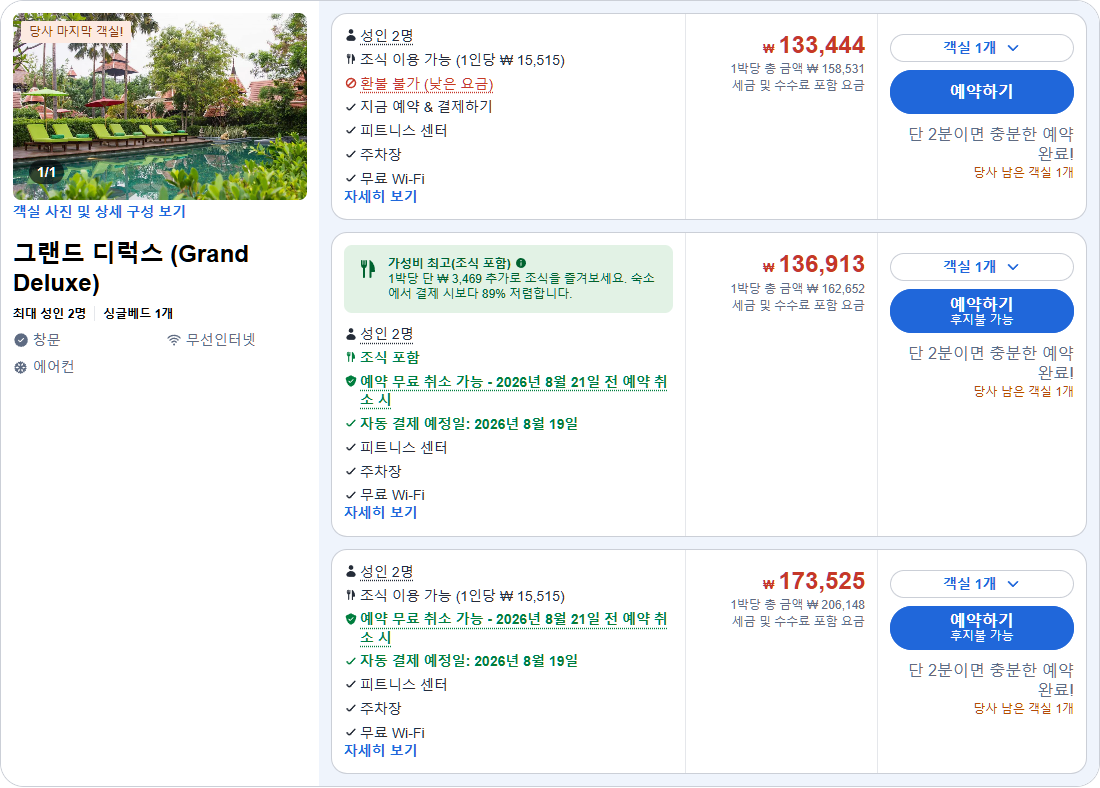
Task: Click the ₩133,444 price
Action: (814, 46)
